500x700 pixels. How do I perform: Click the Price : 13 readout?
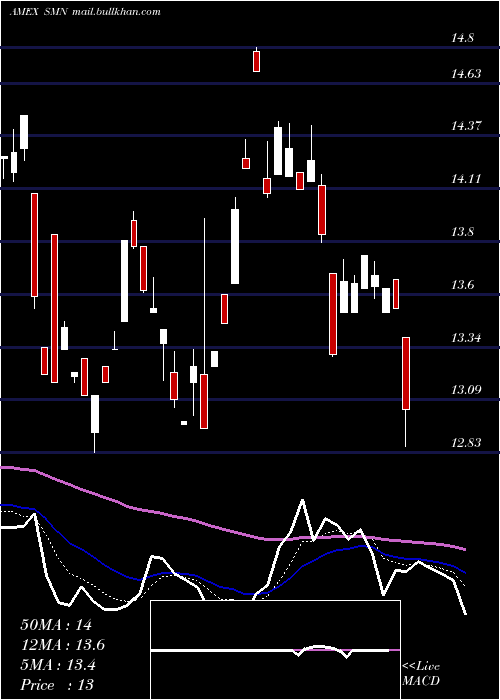pyautogui.click(x=57, y=685)
